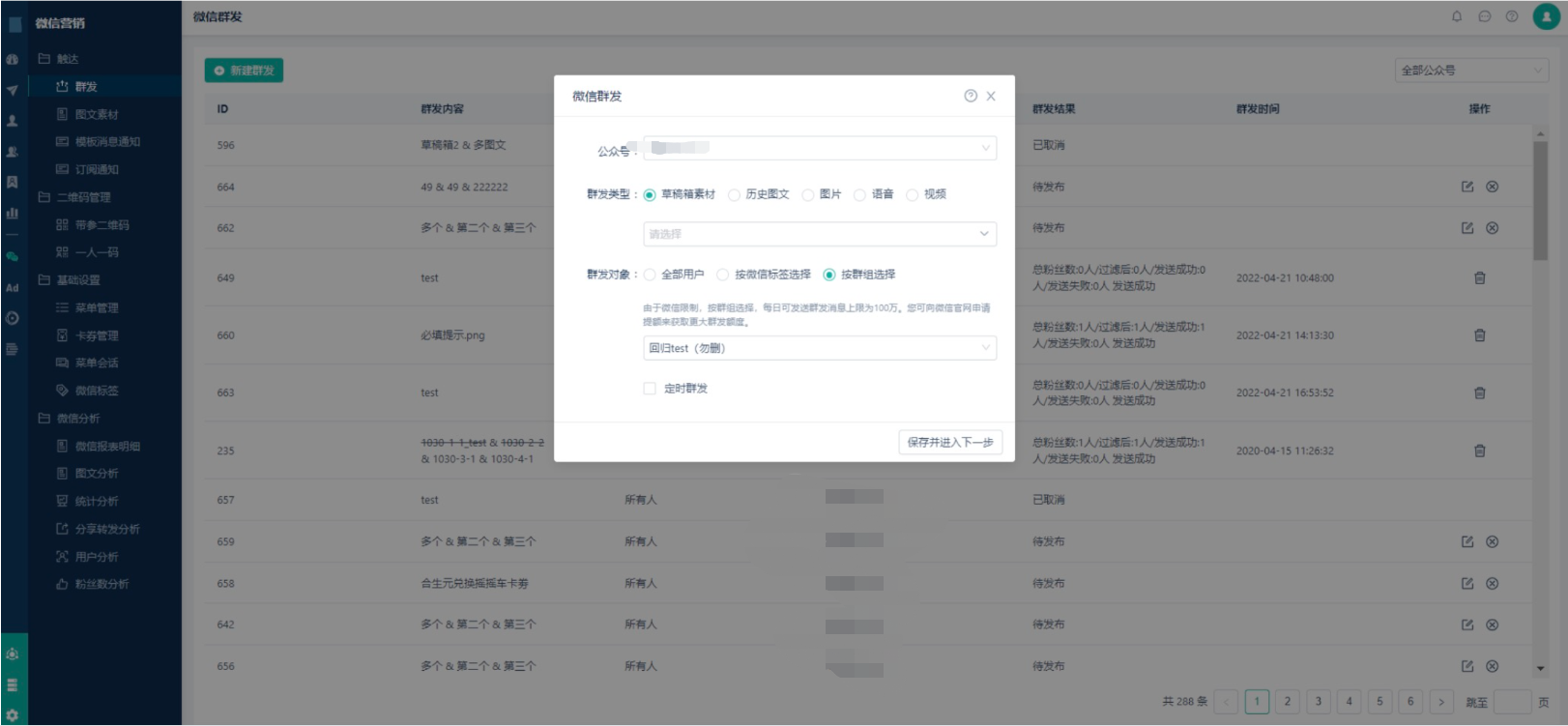Click the 新建群发 button

point(244,71)
